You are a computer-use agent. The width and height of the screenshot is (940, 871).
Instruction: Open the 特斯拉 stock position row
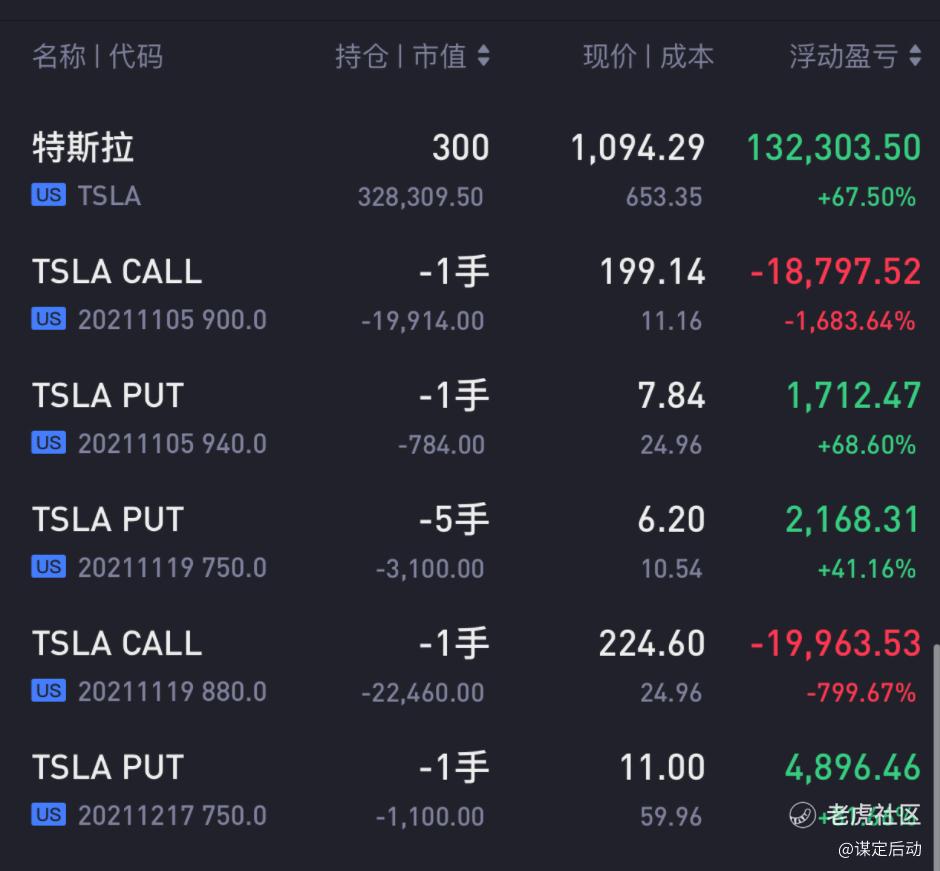pos(470,170)
